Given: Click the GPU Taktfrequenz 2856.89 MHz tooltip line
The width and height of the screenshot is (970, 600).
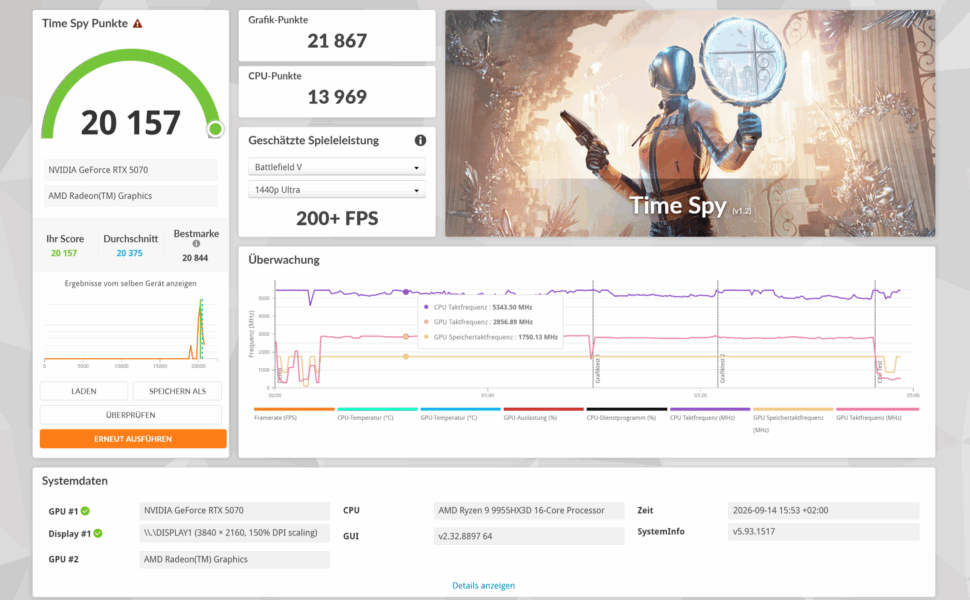Looking at the screenshot, I should (478, 322).
